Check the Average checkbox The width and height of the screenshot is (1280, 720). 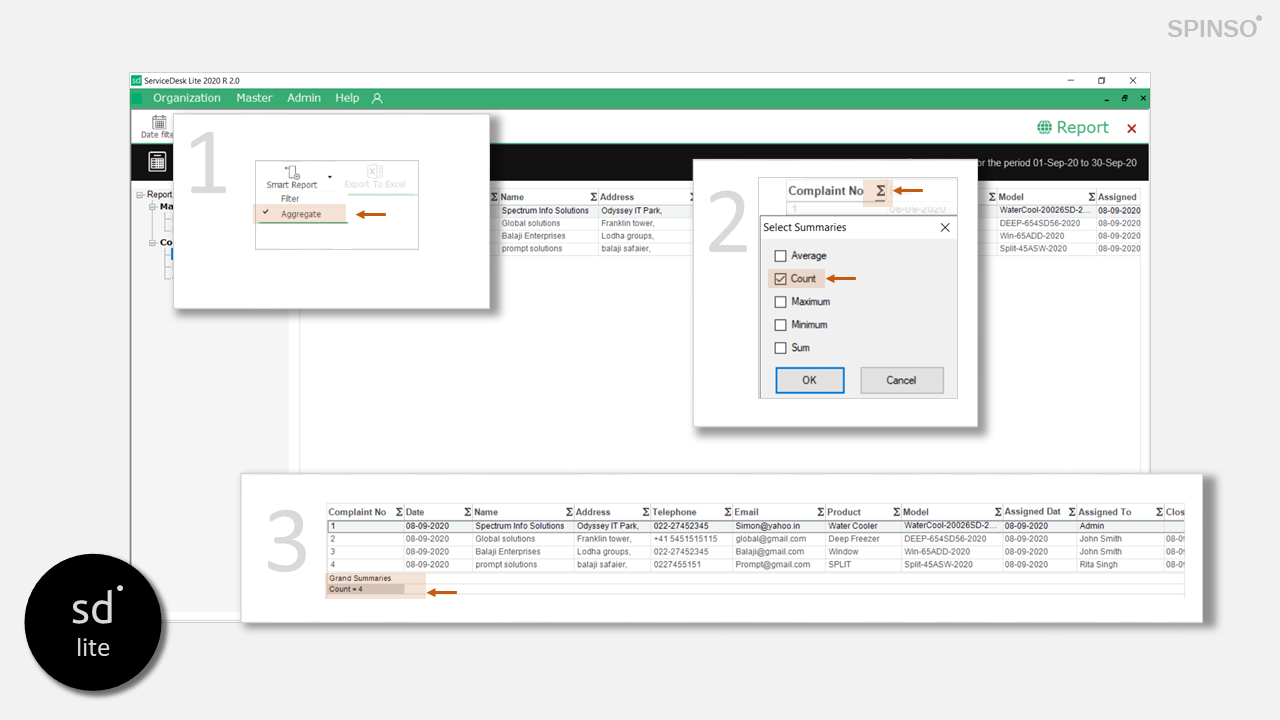(x=781, y=256)
